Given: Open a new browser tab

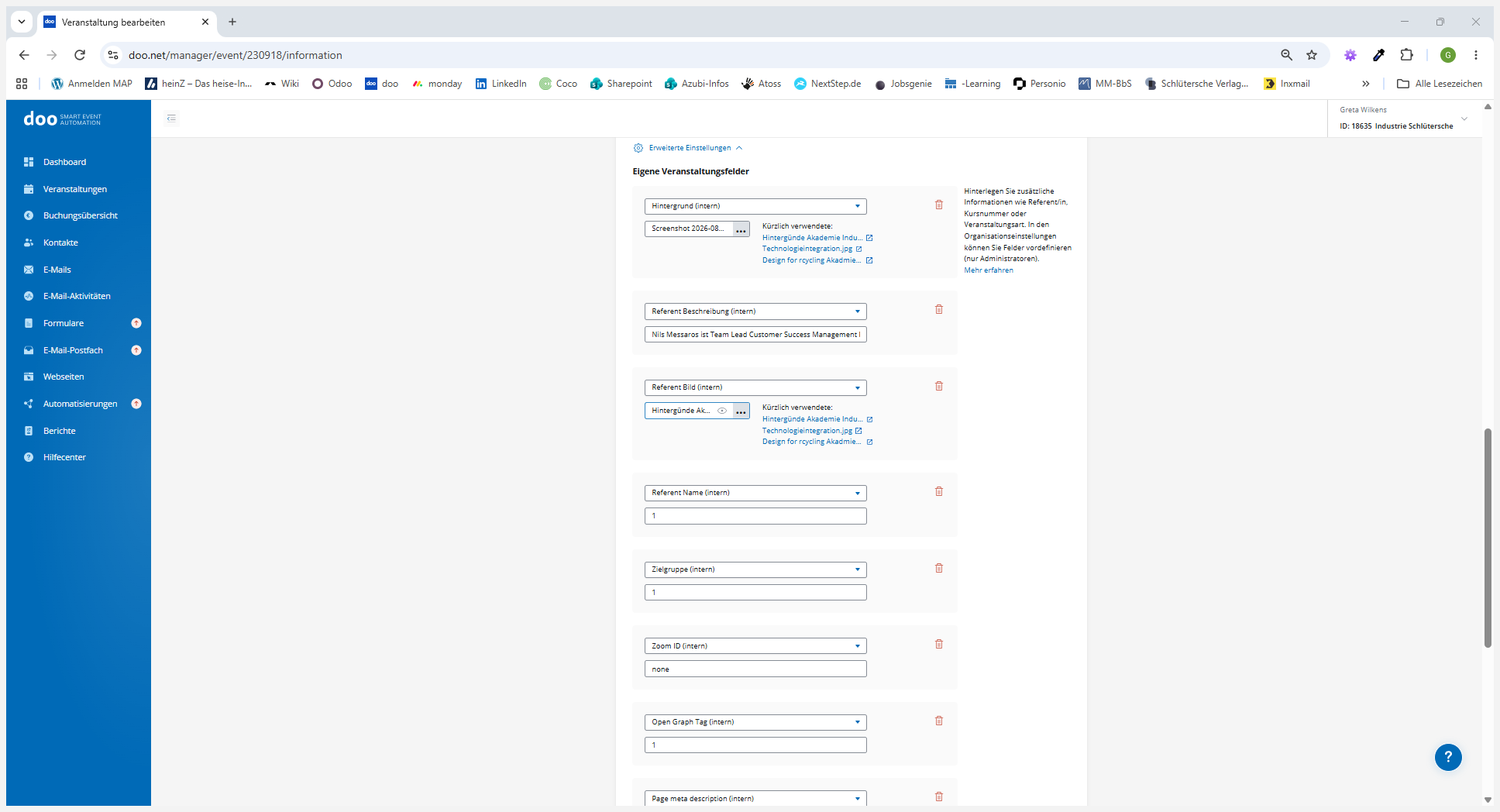Looking at the screenshot, I should coord(232,22).
